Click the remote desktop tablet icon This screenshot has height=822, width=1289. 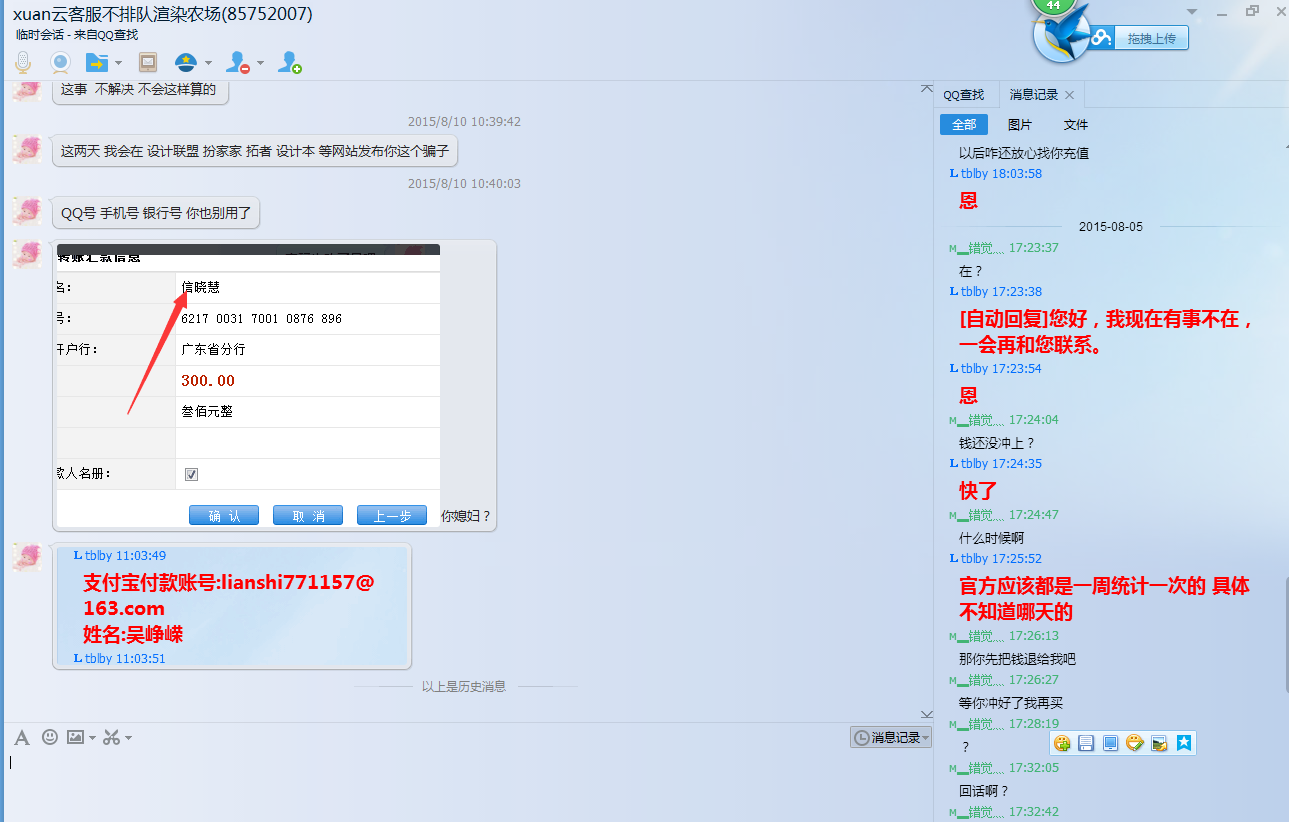pyautogui.click(x=148, y=63)
